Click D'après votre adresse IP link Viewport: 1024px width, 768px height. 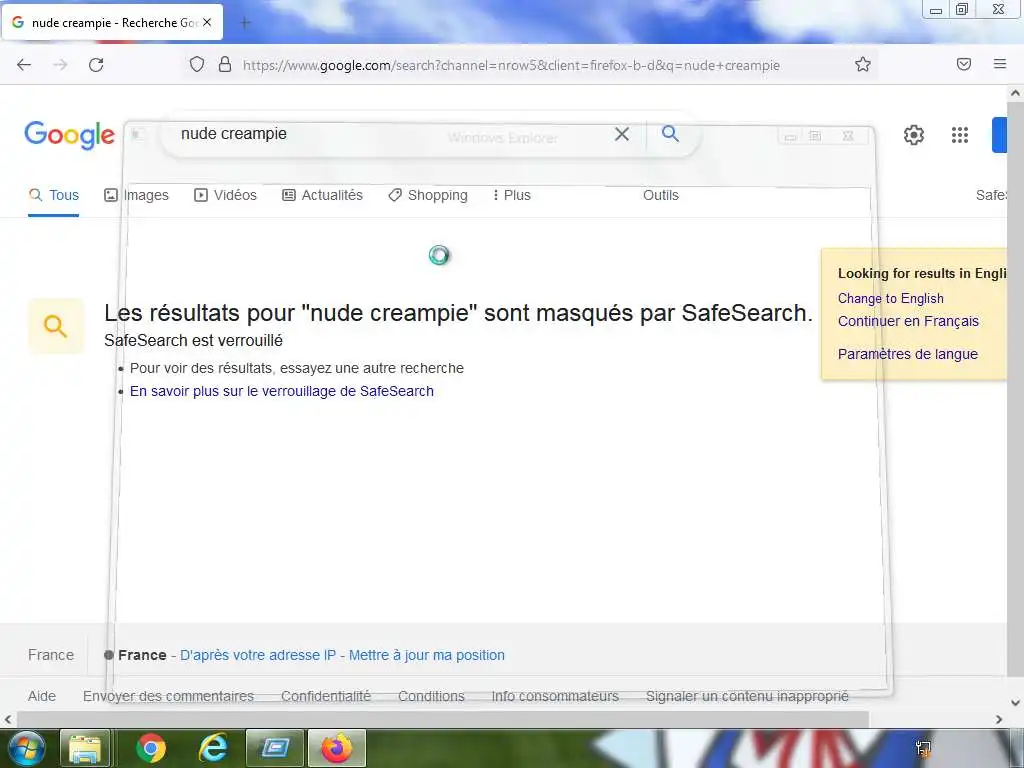click(x=258, y=655)
